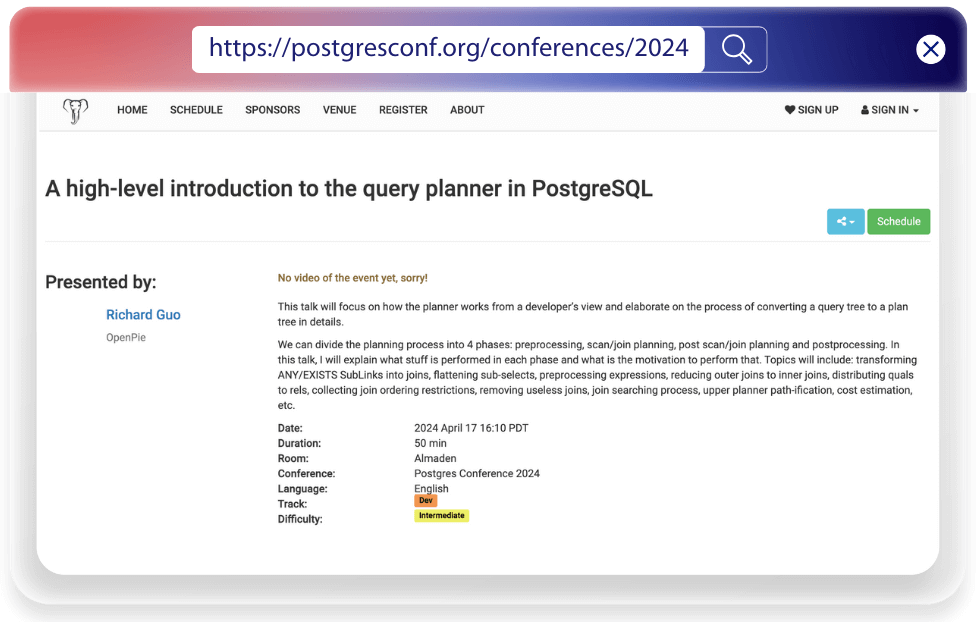This screenshot has height=622, width=976.
Task: Click the talk title heading
Action: [349, 189]
